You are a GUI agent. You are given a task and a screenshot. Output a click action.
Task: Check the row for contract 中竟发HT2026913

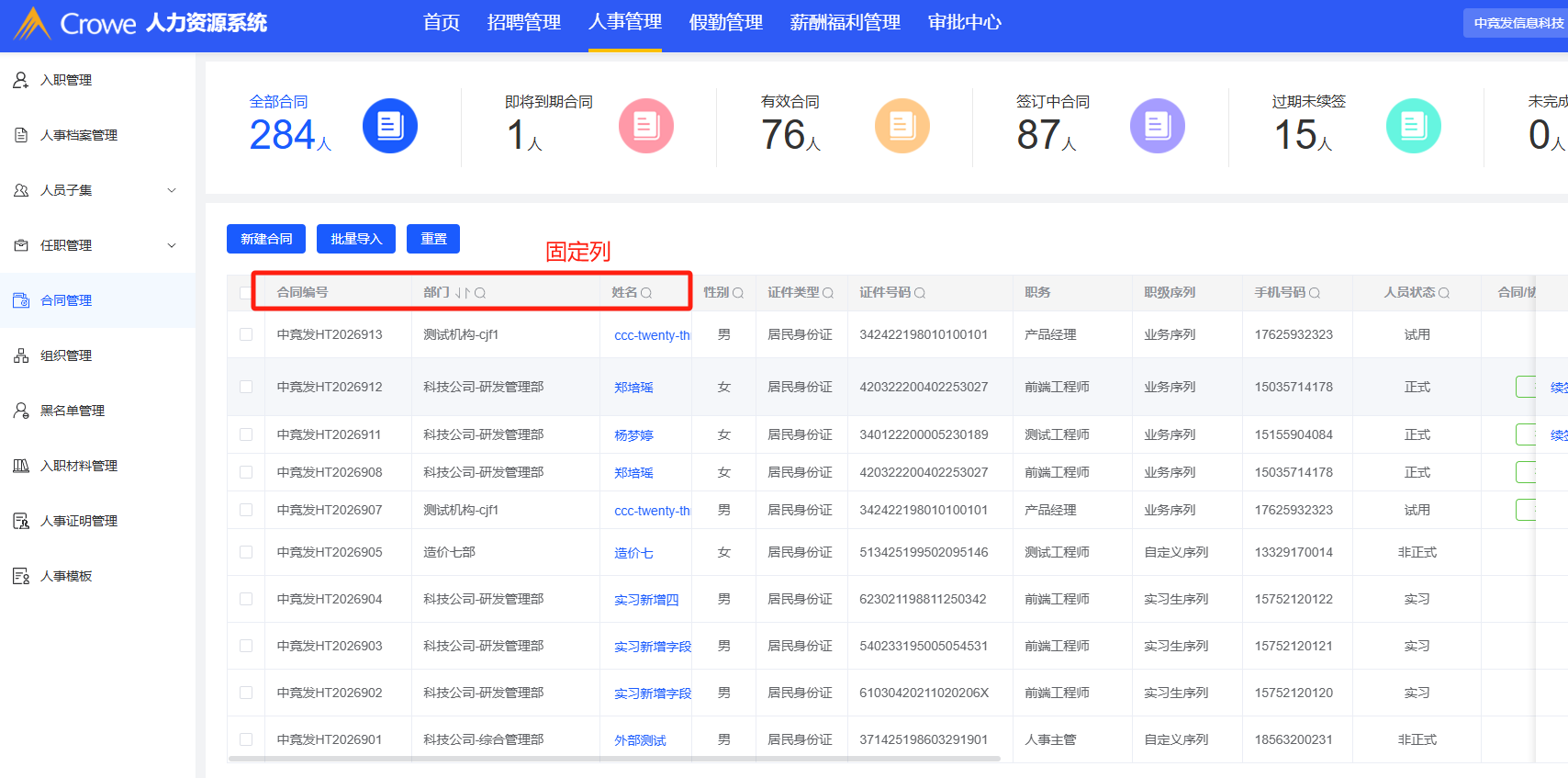[246, 334]
